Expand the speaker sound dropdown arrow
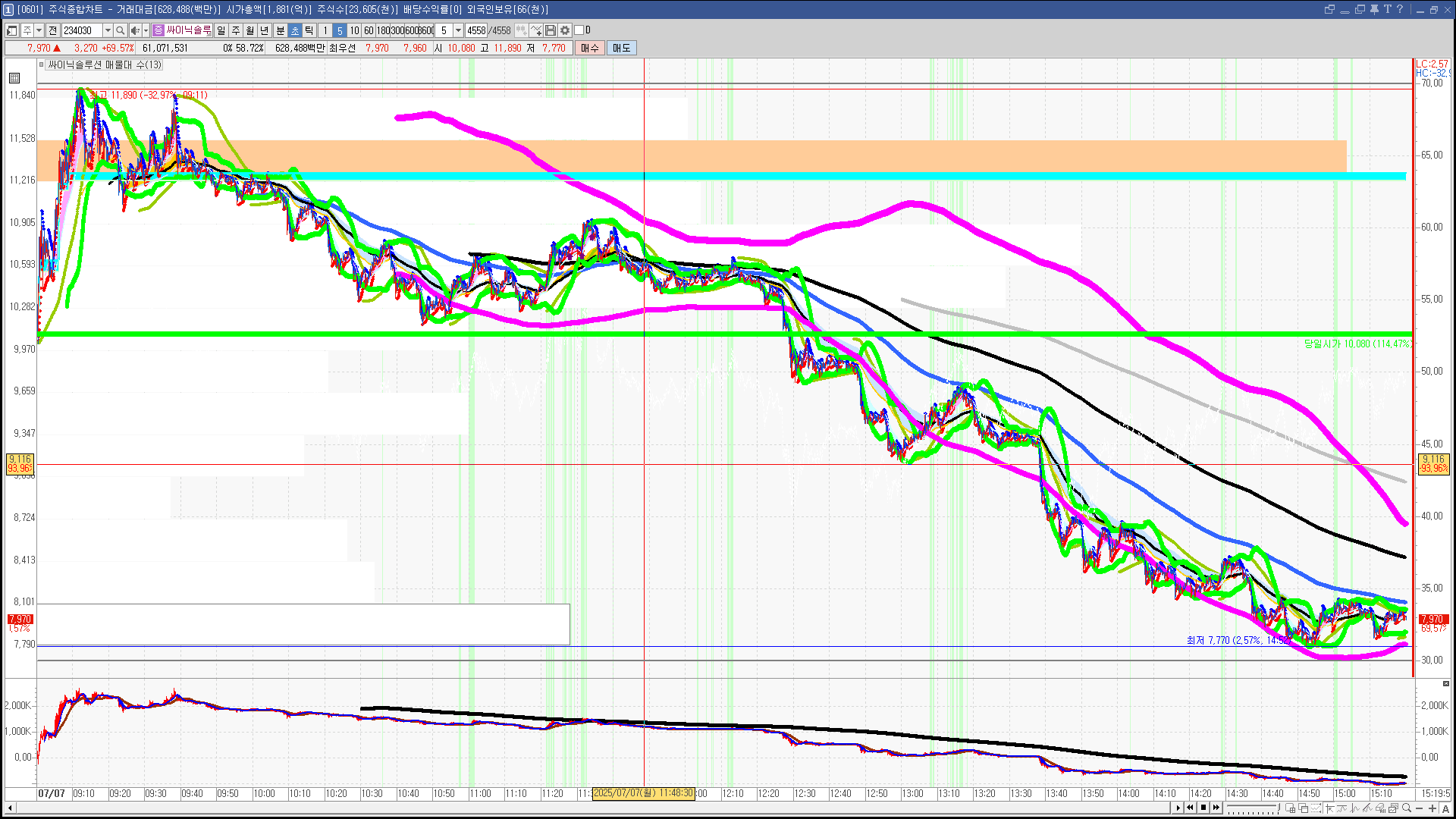The height and width of the screenshot is (819, 1456). pos(146,30)
